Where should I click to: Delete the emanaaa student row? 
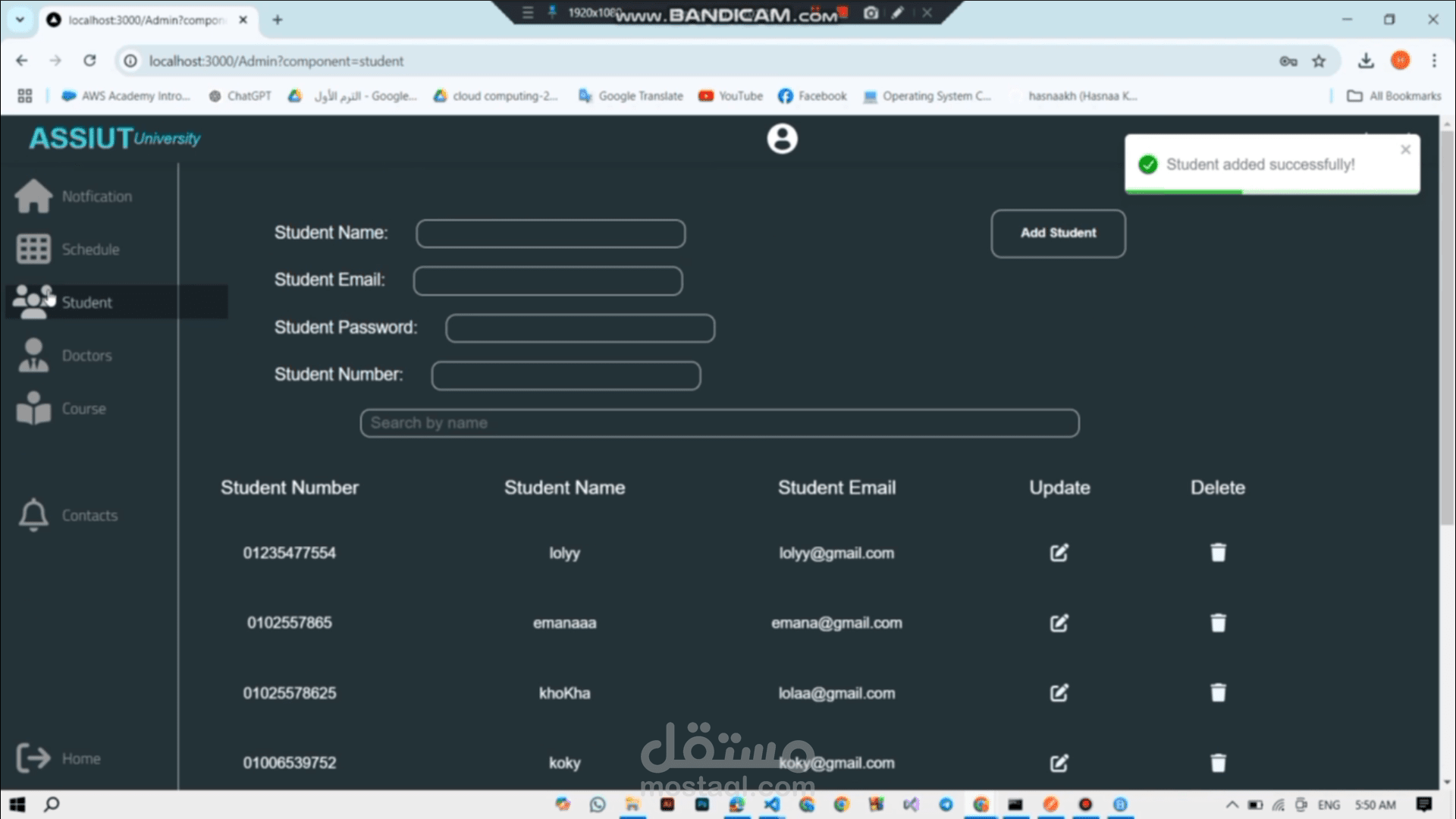[1218, 623]
